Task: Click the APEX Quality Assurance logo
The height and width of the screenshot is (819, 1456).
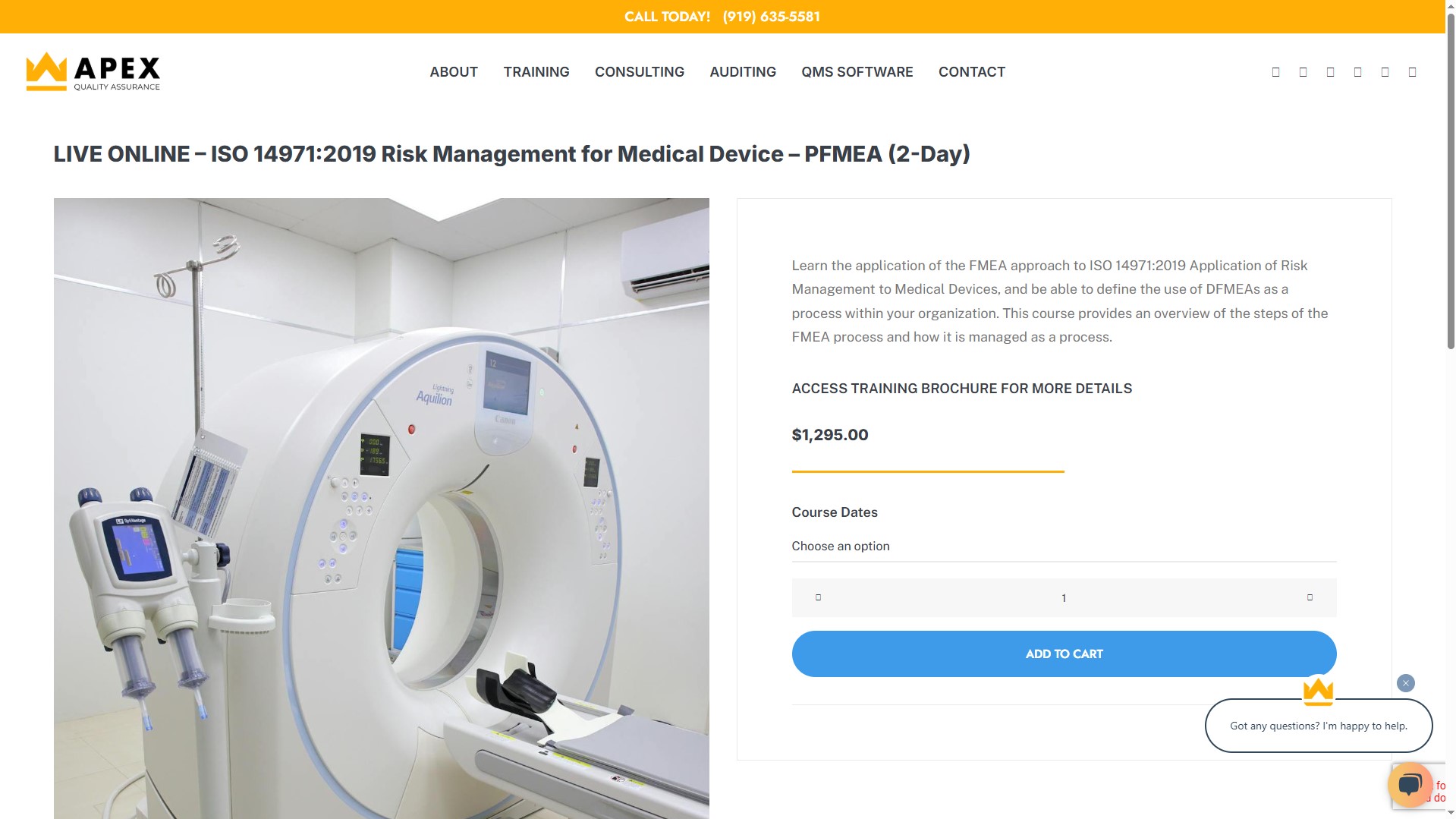Action: (x=93, y=71)
